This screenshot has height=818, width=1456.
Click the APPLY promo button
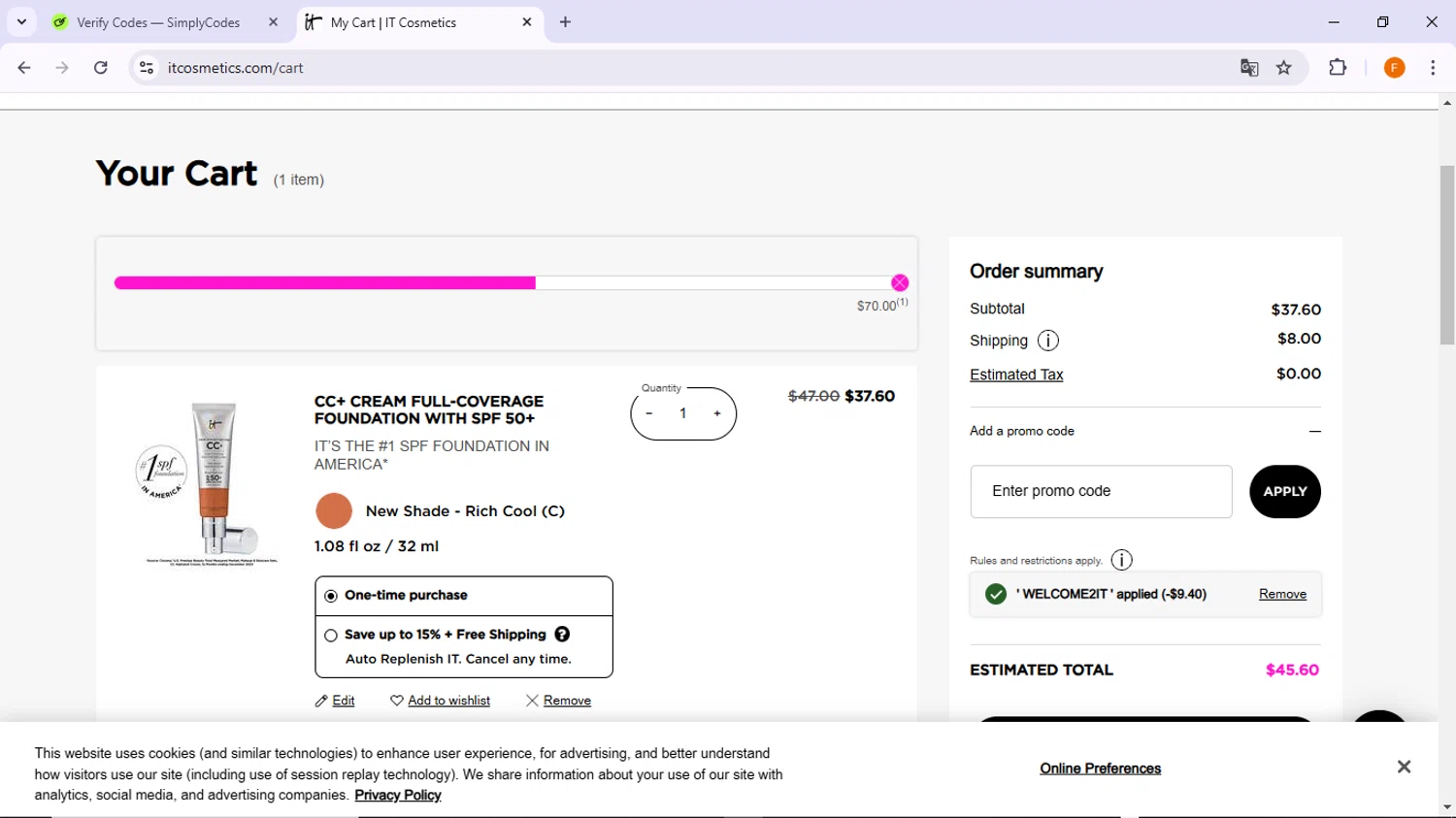(x=1285, y=491)
